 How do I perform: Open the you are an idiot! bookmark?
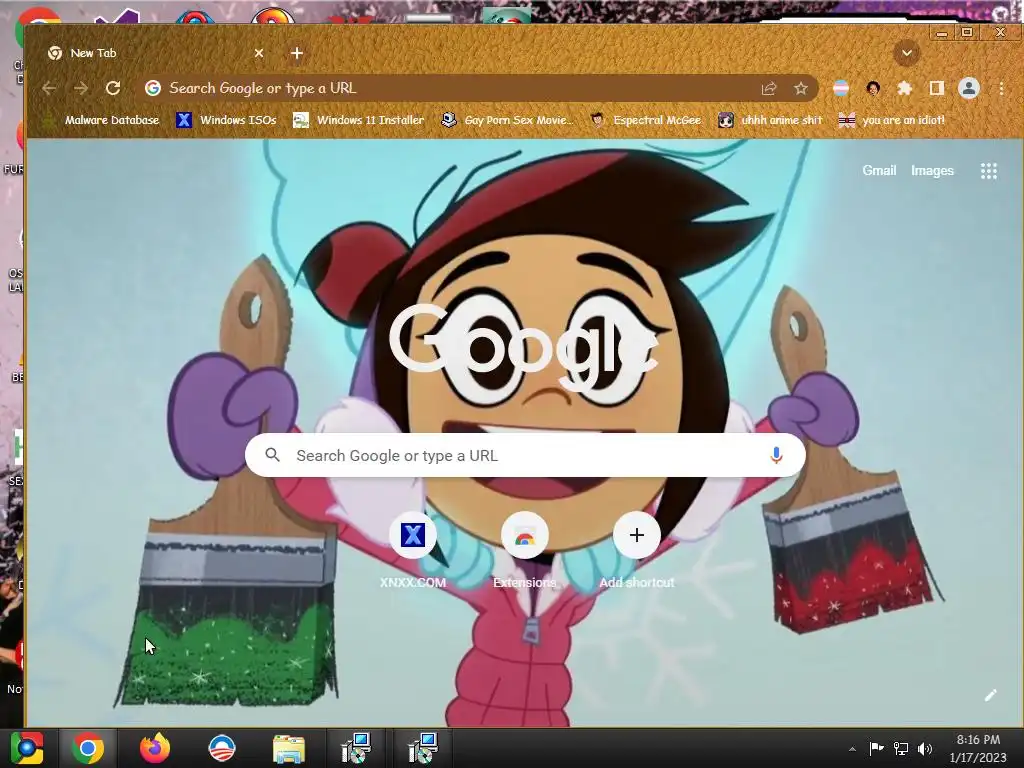tap(892, 120)
